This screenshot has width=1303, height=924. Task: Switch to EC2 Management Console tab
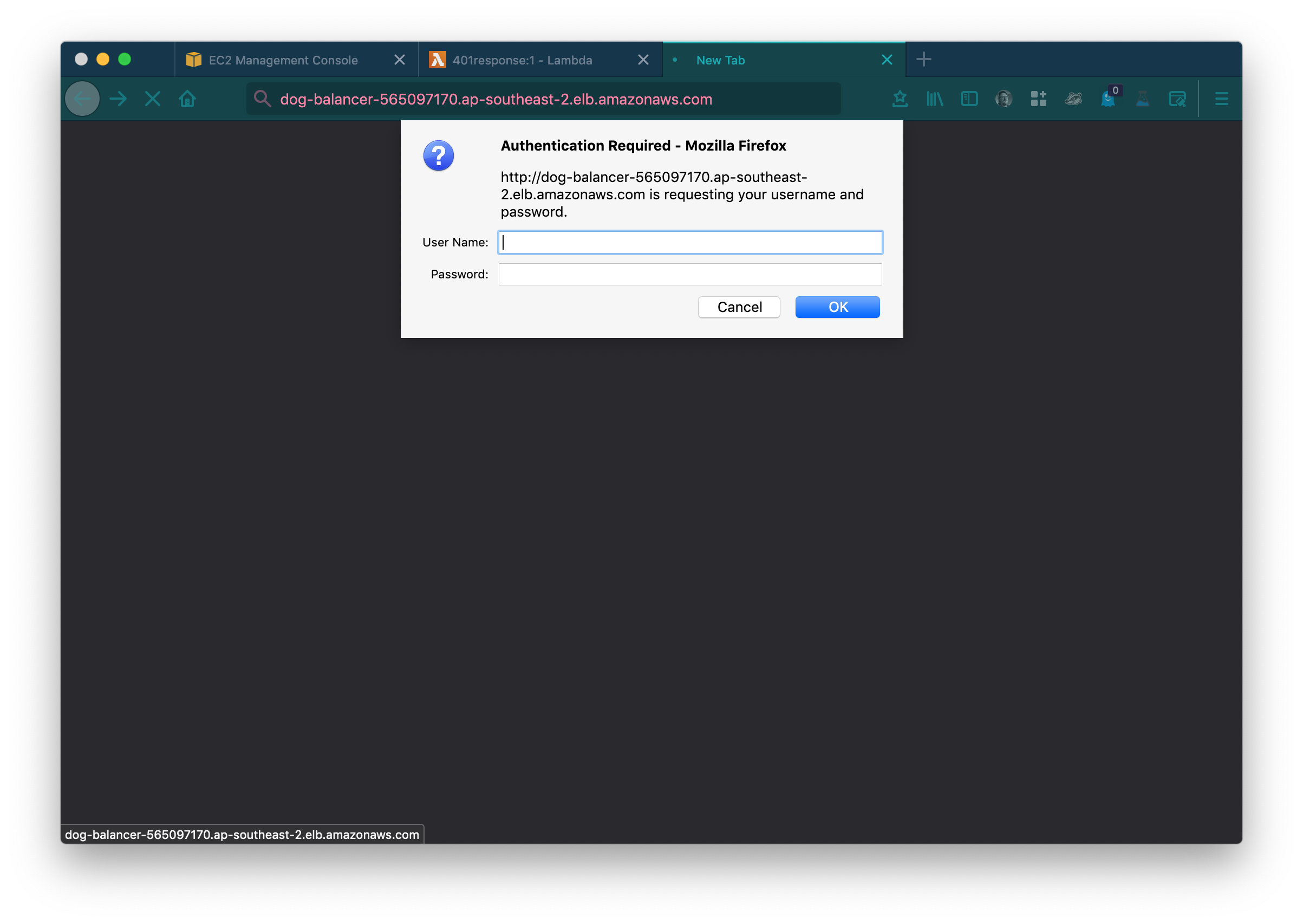[x=283, y=60]
